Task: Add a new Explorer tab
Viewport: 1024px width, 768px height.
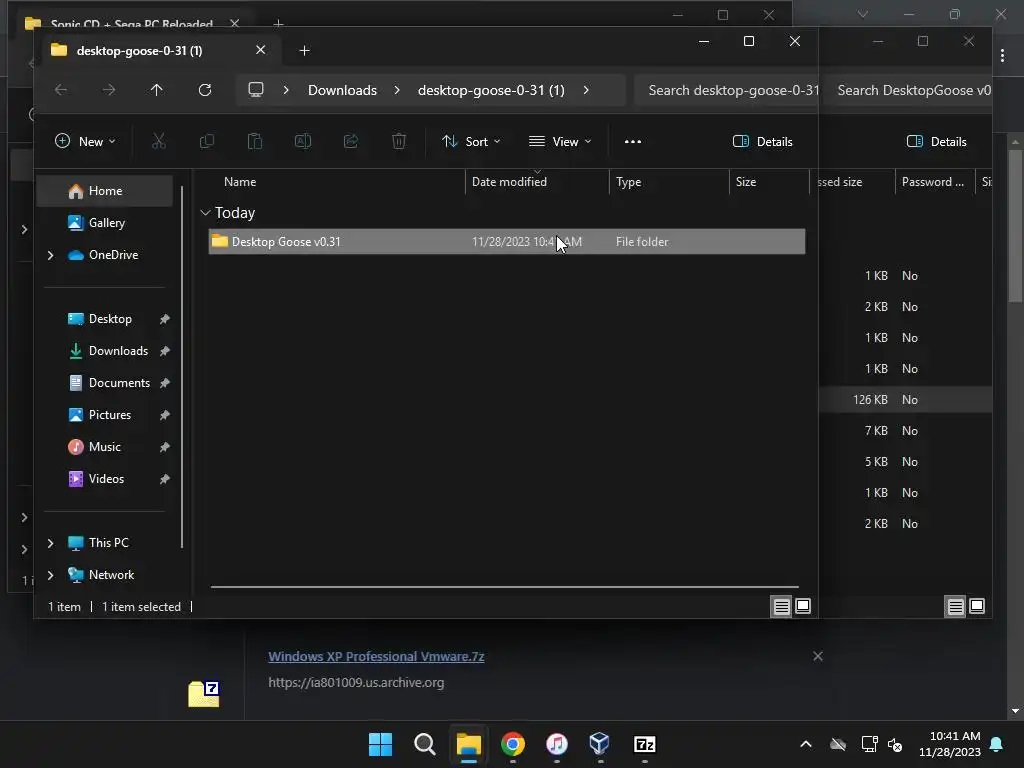Action: pyautogui.click(x=304, y=50)
